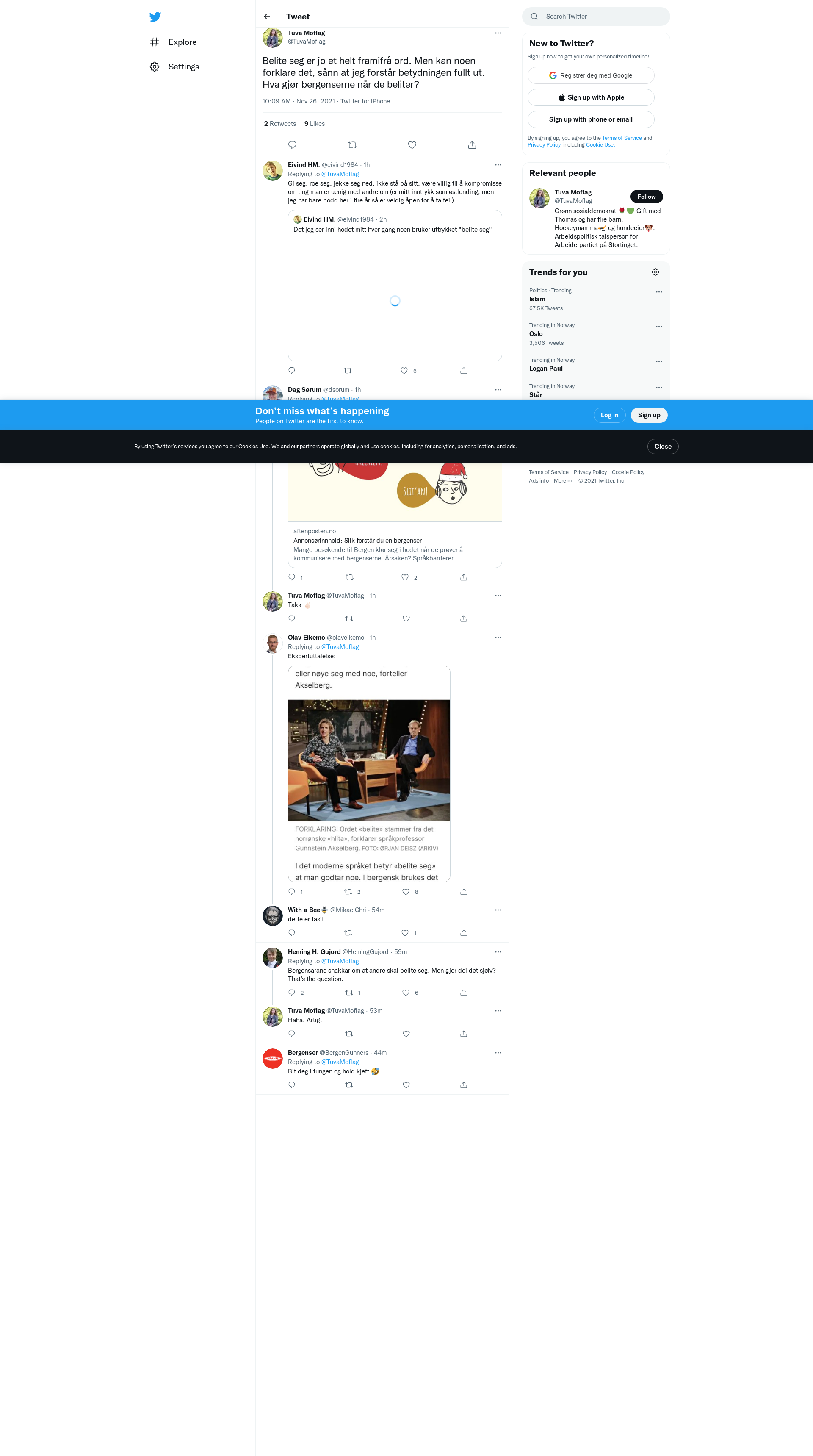The width and height of the screenshot is (813, 1456).
Task: Share Olav Eikemo's reply
Action: click(x=463, y=892)
